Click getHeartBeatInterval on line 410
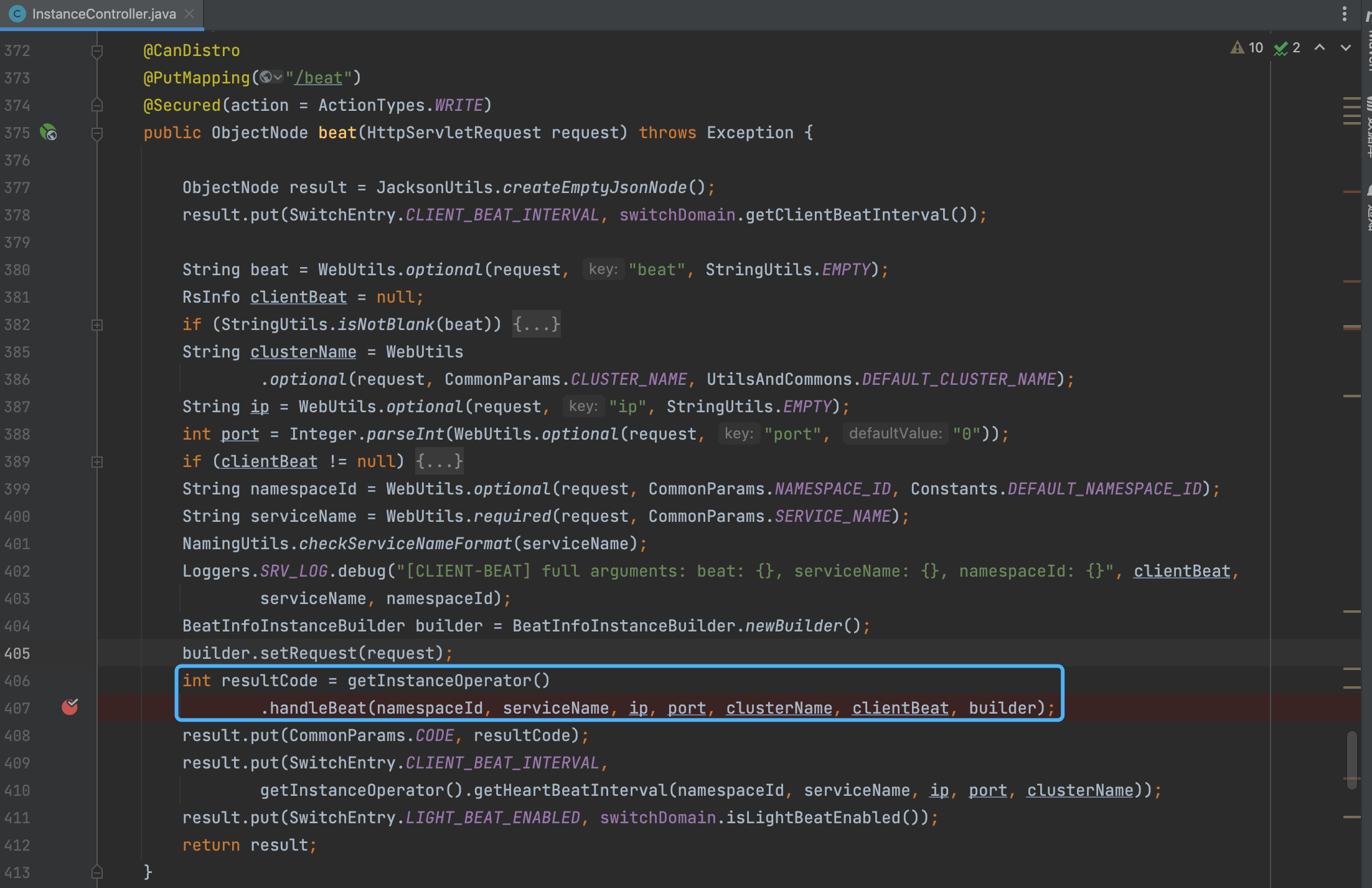Screen dimensions: 1372x888 pyautogui.click(x=570, y=790)
